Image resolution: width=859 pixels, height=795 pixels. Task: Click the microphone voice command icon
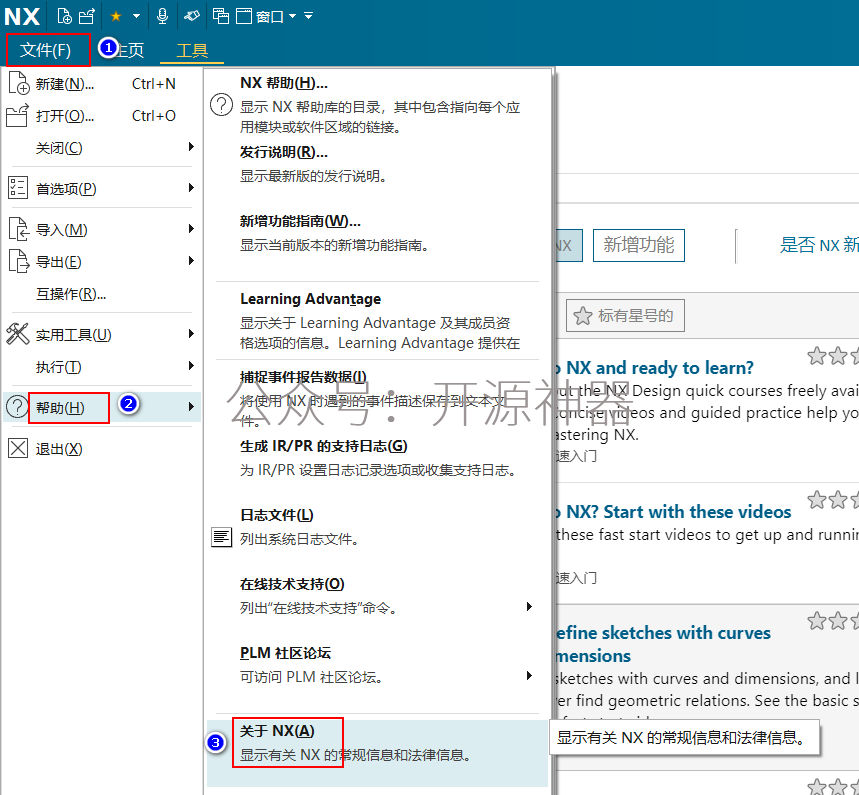coord(162,16)
